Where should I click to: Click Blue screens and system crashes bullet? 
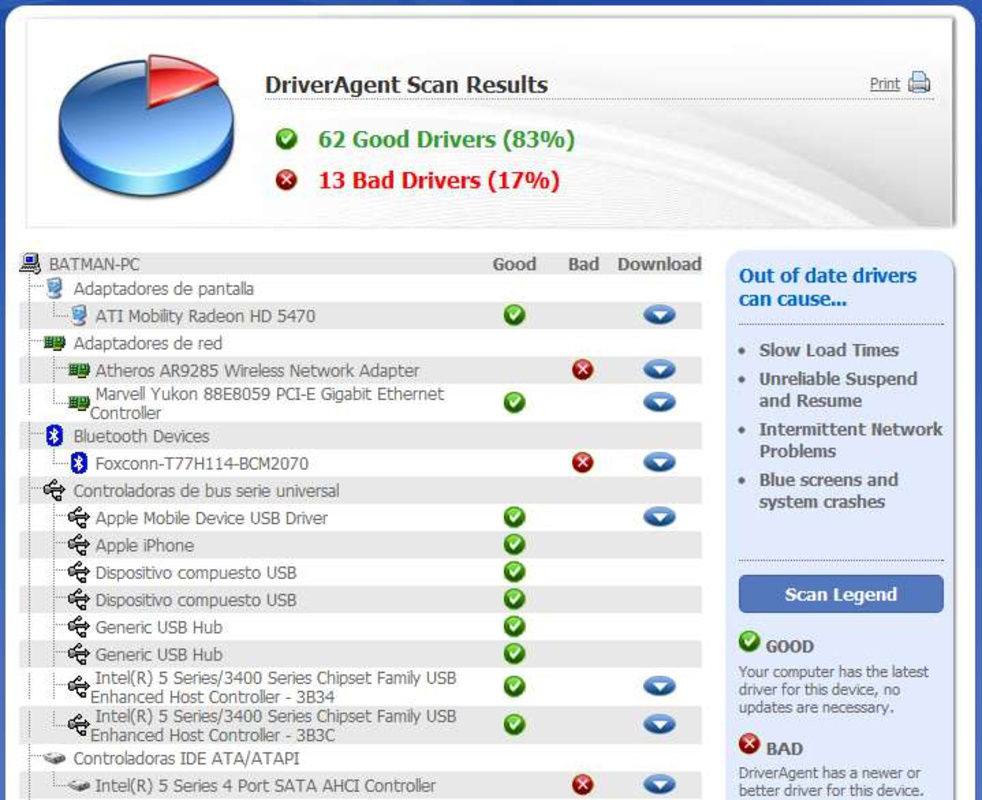click(x=828, y=491)
